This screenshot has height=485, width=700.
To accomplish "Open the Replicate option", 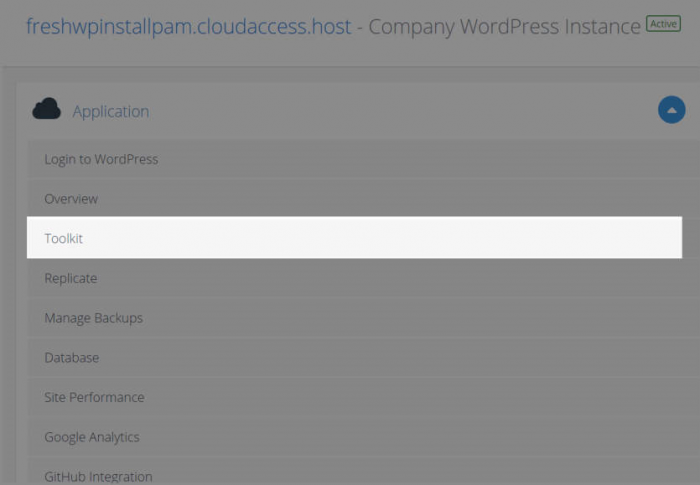I will click(x=71, y=278).
